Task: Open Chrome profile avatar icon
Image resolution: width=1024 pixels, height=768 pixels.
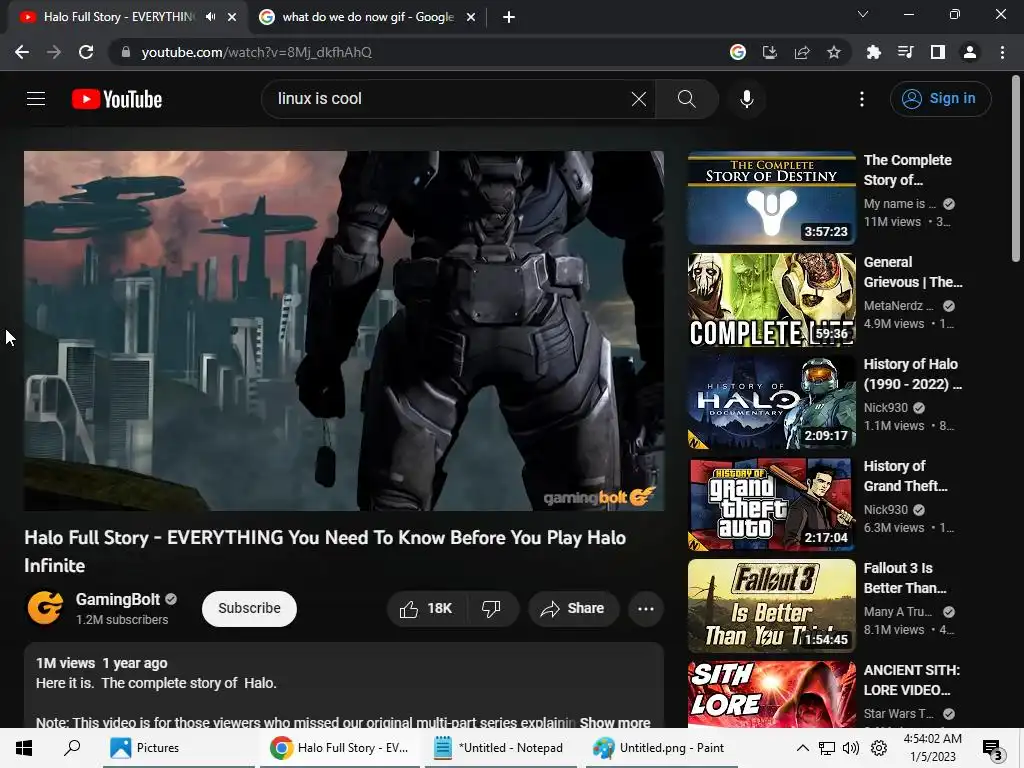Action: pyautogui.click(x=970, y=52)
